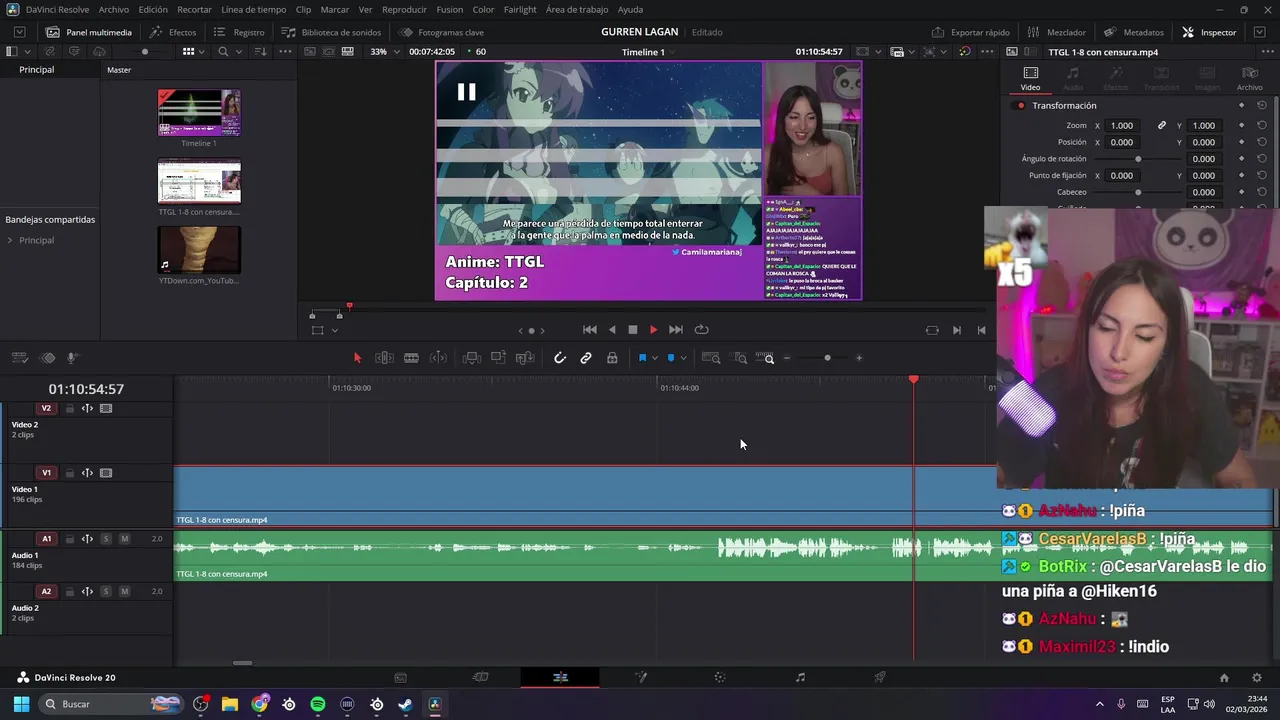Click Full Extent Zoom icon
This screenshot has width=1280, height=720.
[x=711, y=358]
